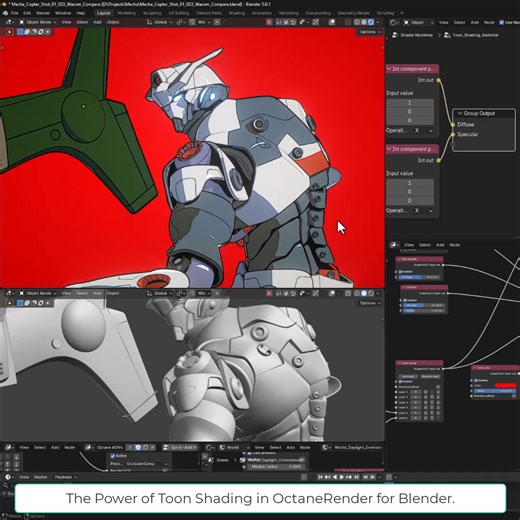Click the Blender logo icon
The image size is (520, 520).
pos(5,13)
